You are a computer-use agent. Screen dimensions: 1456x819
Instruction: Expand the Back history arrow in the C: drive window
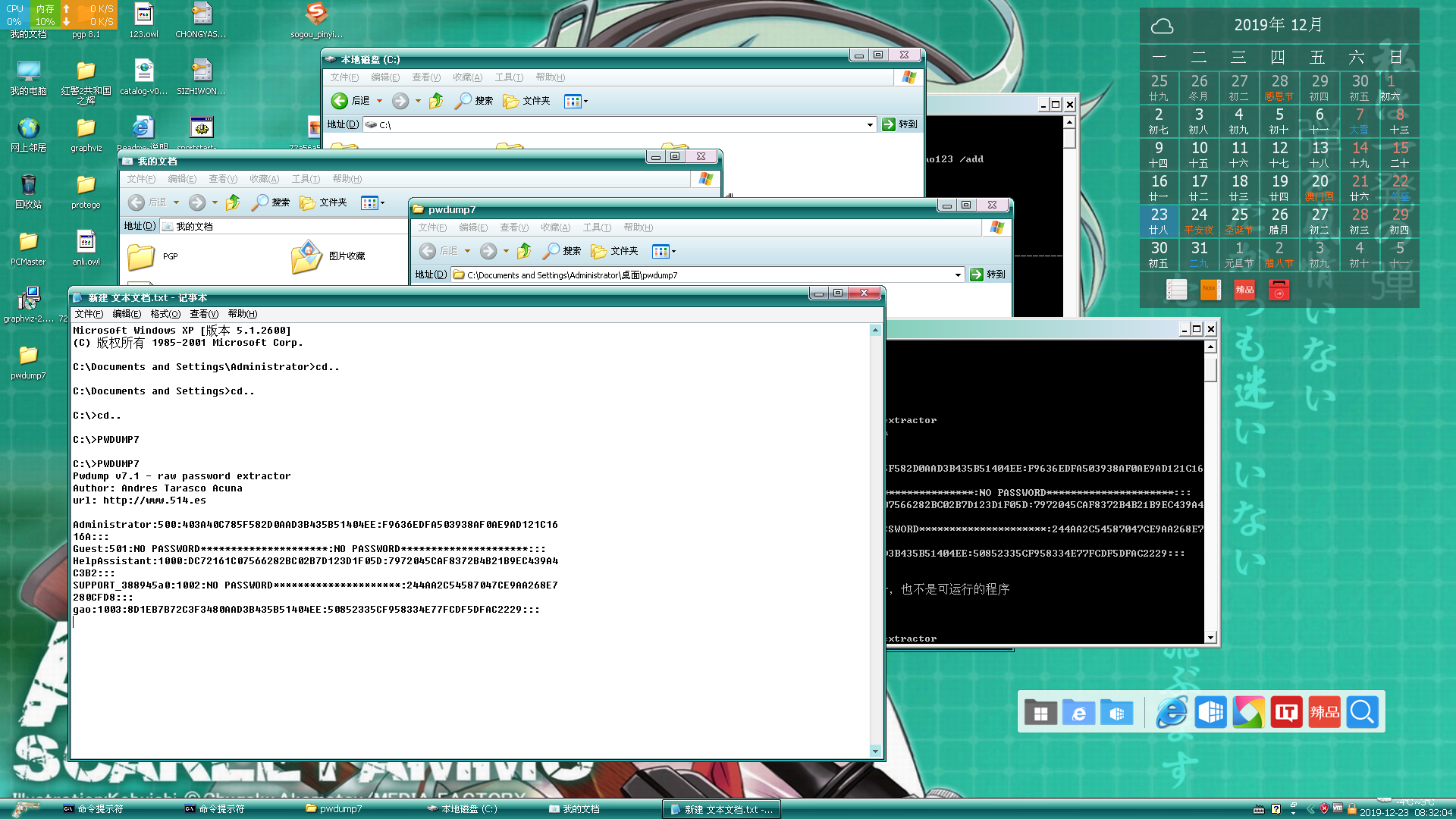click(379, 101)
